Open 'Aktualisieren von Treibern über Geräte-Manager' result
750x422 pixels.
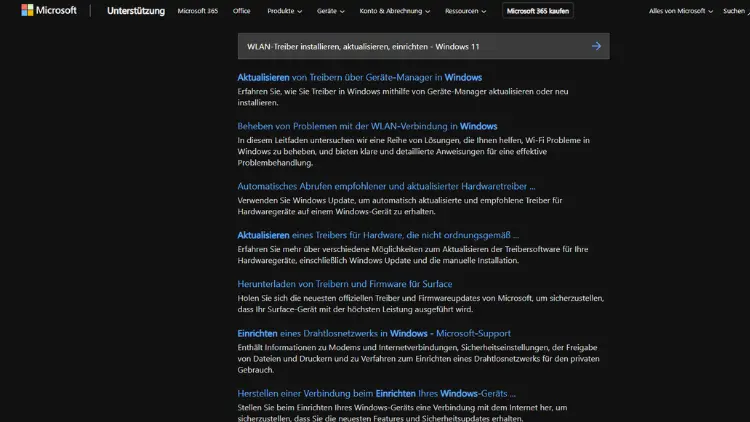click(x=360, y=77)
